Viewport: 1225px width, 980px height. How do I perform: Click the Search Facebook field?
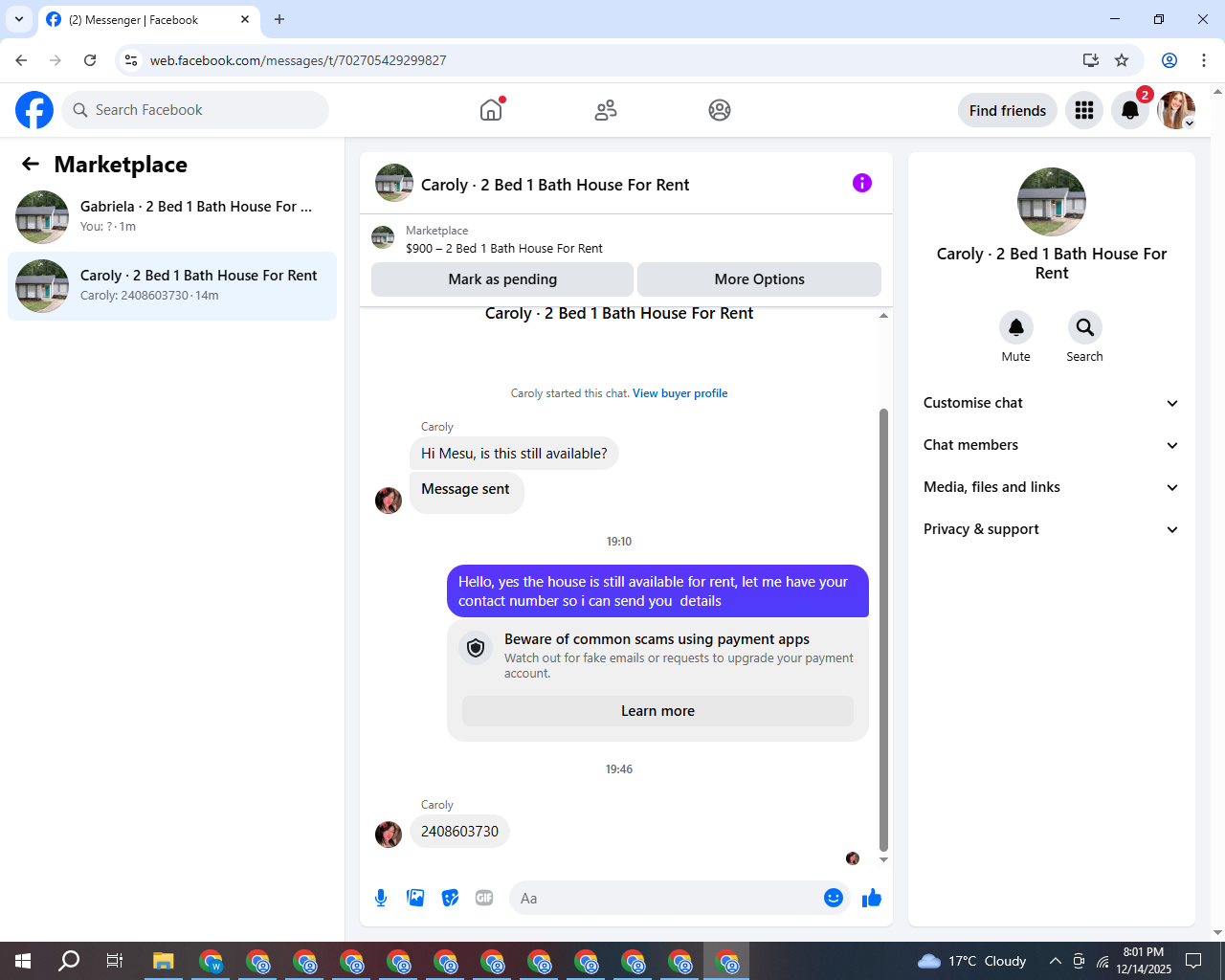click(195, 110)
